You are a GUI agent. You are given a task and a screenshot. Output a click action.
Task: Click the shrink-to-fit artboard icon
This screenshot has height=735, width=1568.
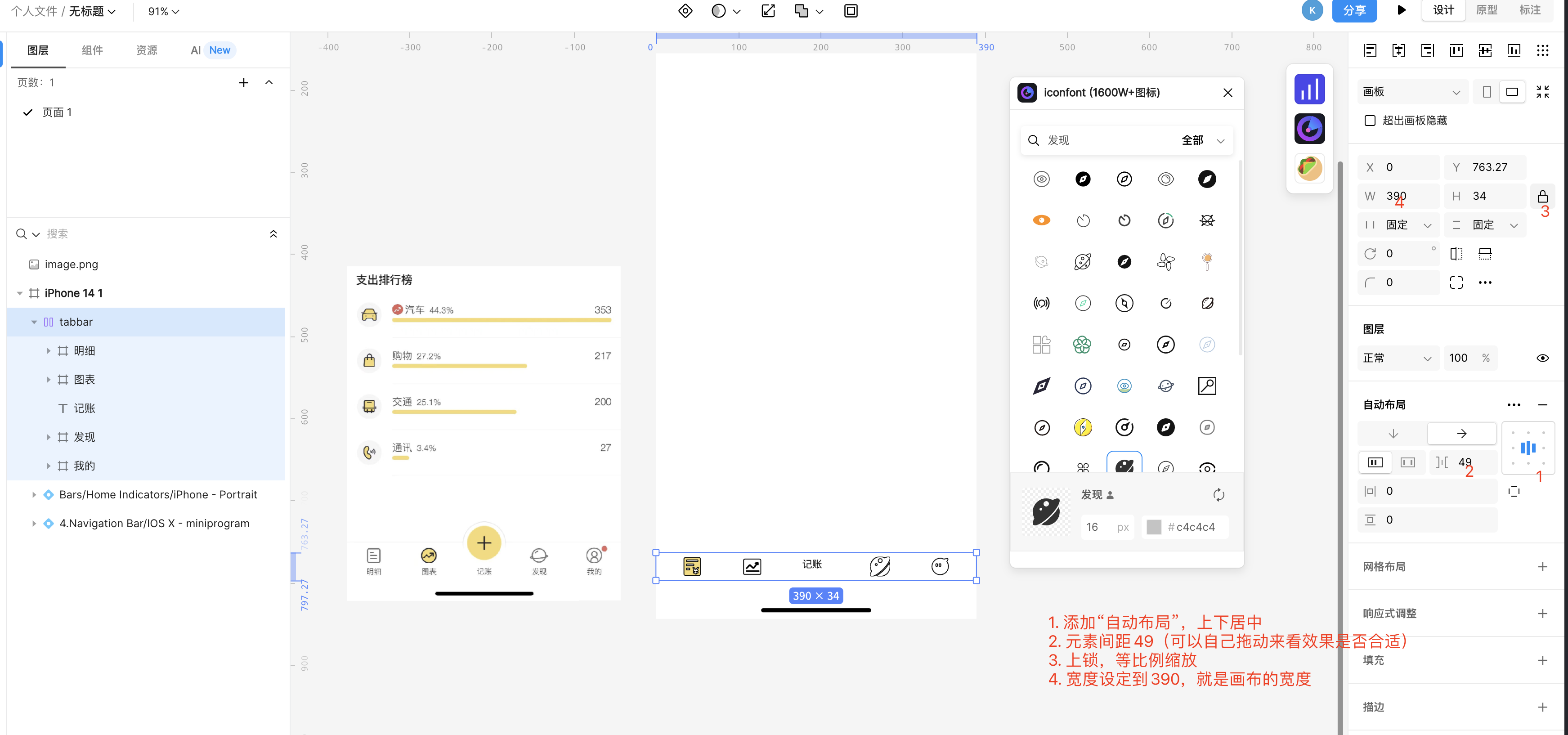[1542, 92]
